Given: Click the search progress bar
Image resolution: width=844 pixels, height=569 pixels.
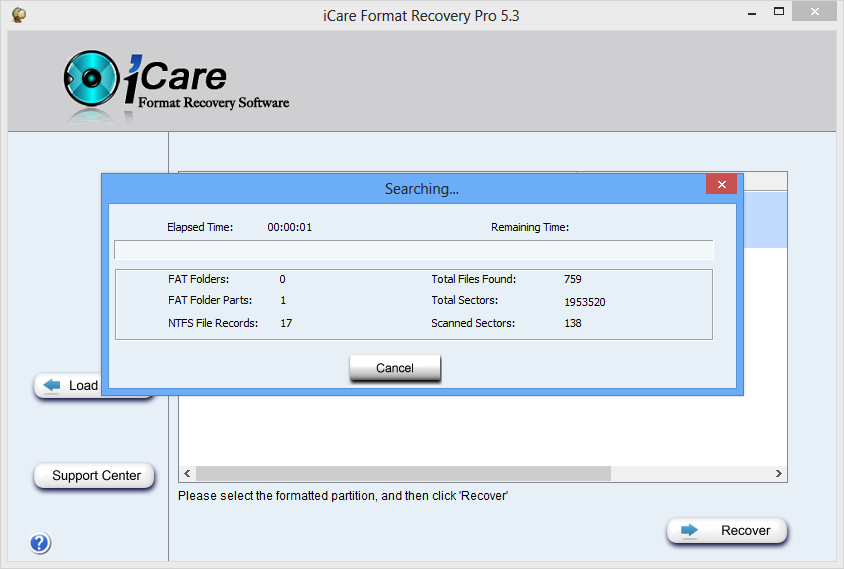Looking at the screenshot, I should [414, 250].
